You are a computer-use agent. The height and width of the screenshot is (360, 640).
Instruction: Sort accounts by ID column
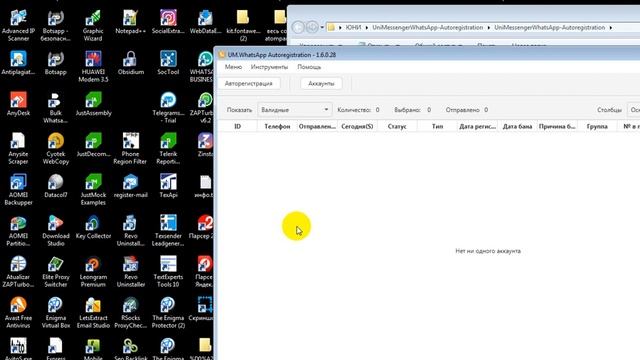point(237,127)
